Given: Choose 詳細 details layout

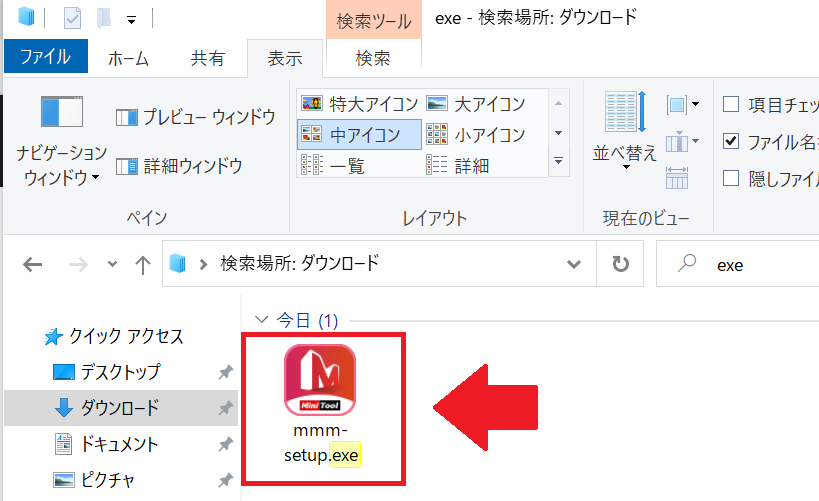Looking at the screenshot, I should pos(459,166).
